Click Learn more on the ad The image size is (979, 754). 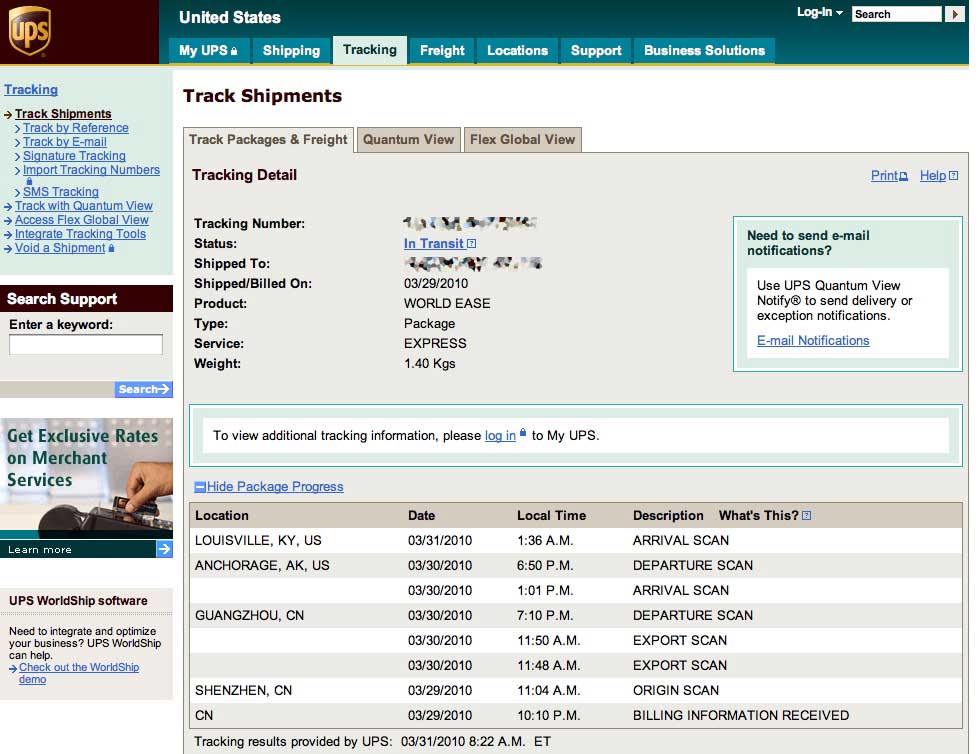point(40,550)
